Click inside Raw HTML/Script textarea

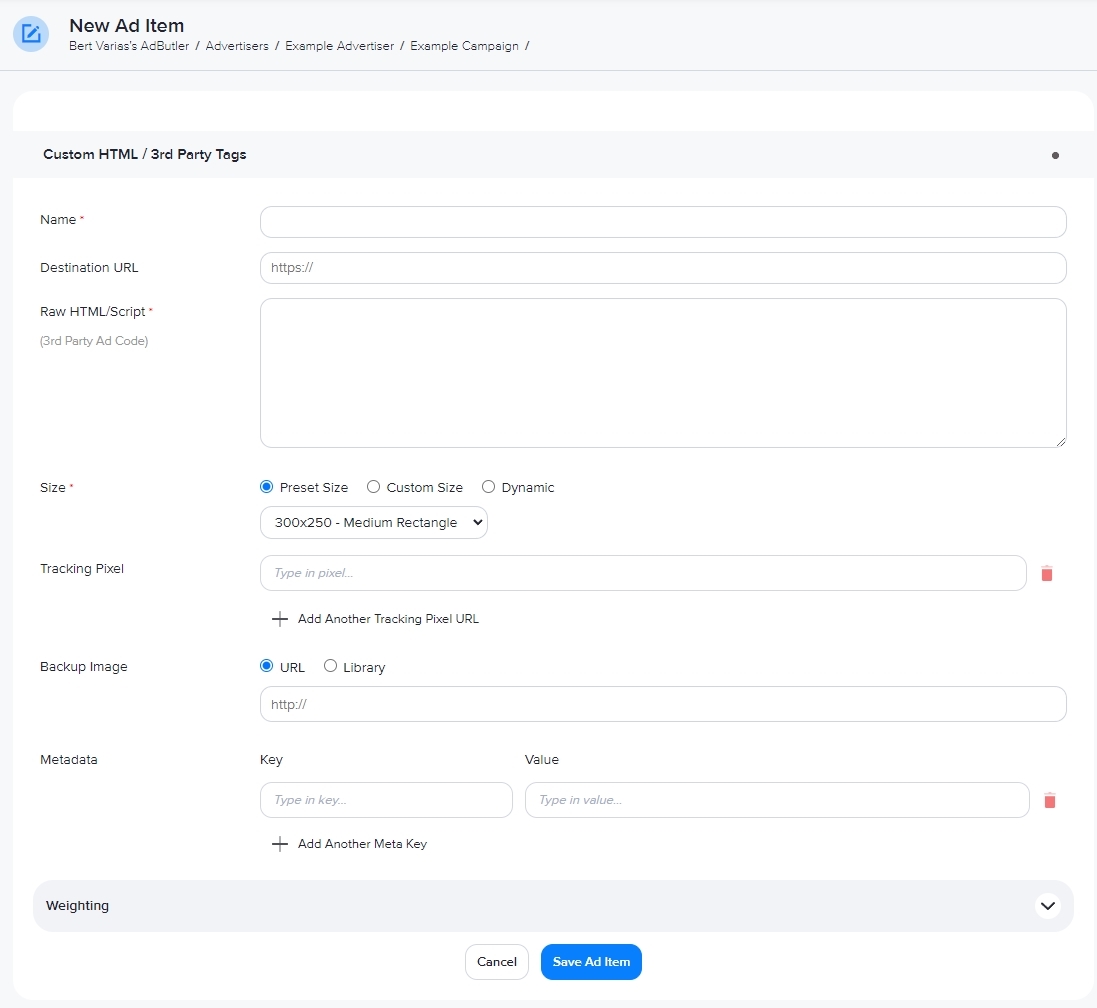coord(663,373)
